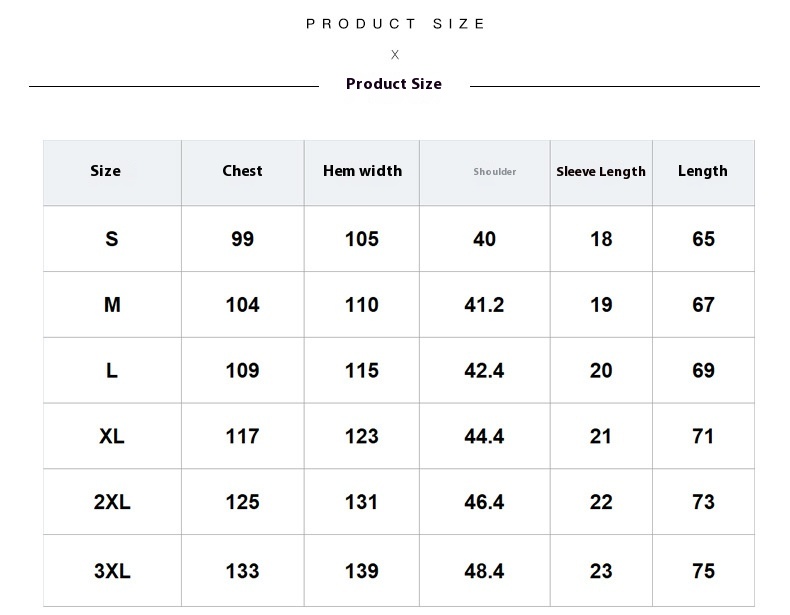
Task: Select the shoulder value 42.4
Action: coord(484,371)
